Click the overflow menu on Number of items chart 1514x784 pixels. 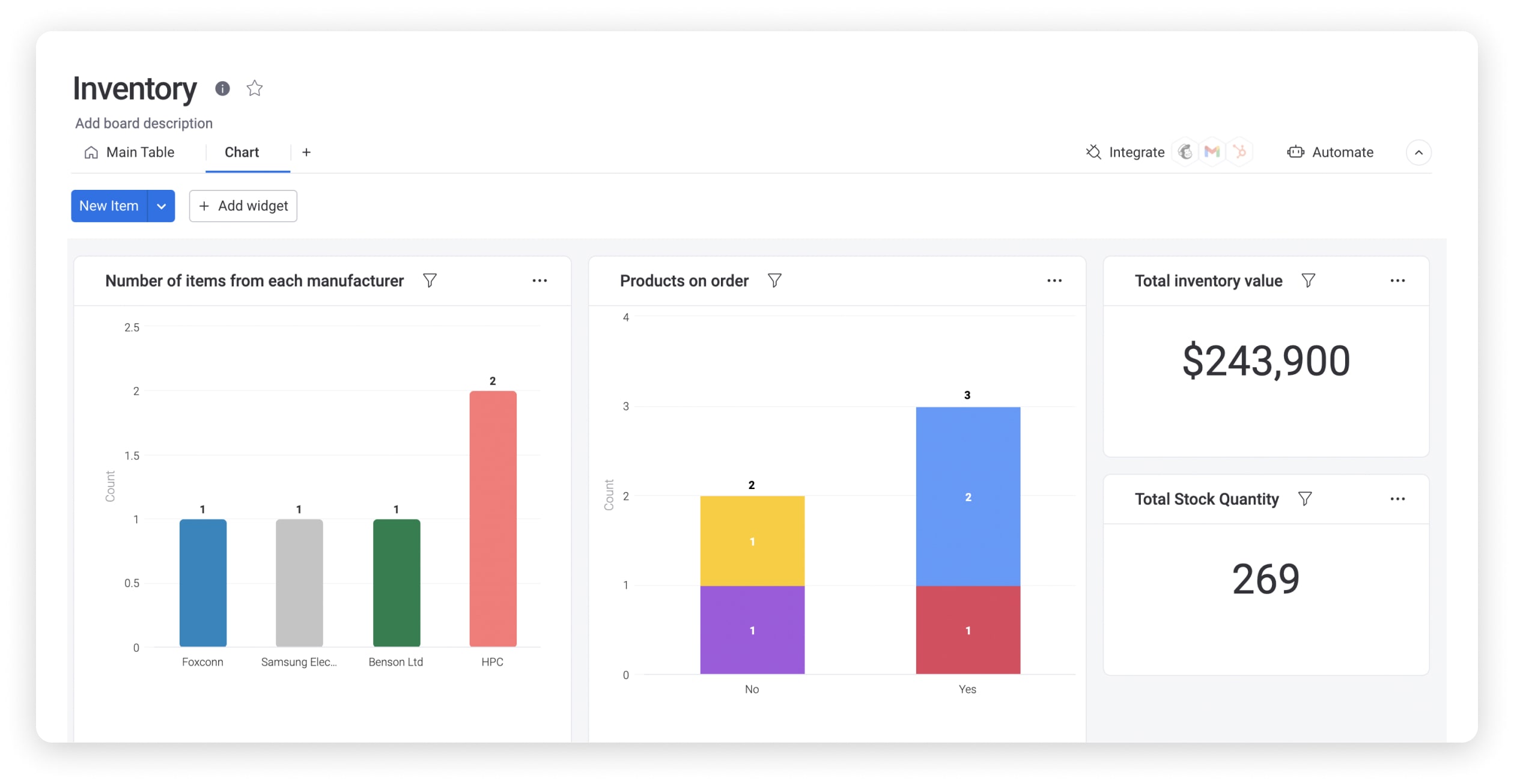coord(540,280)
